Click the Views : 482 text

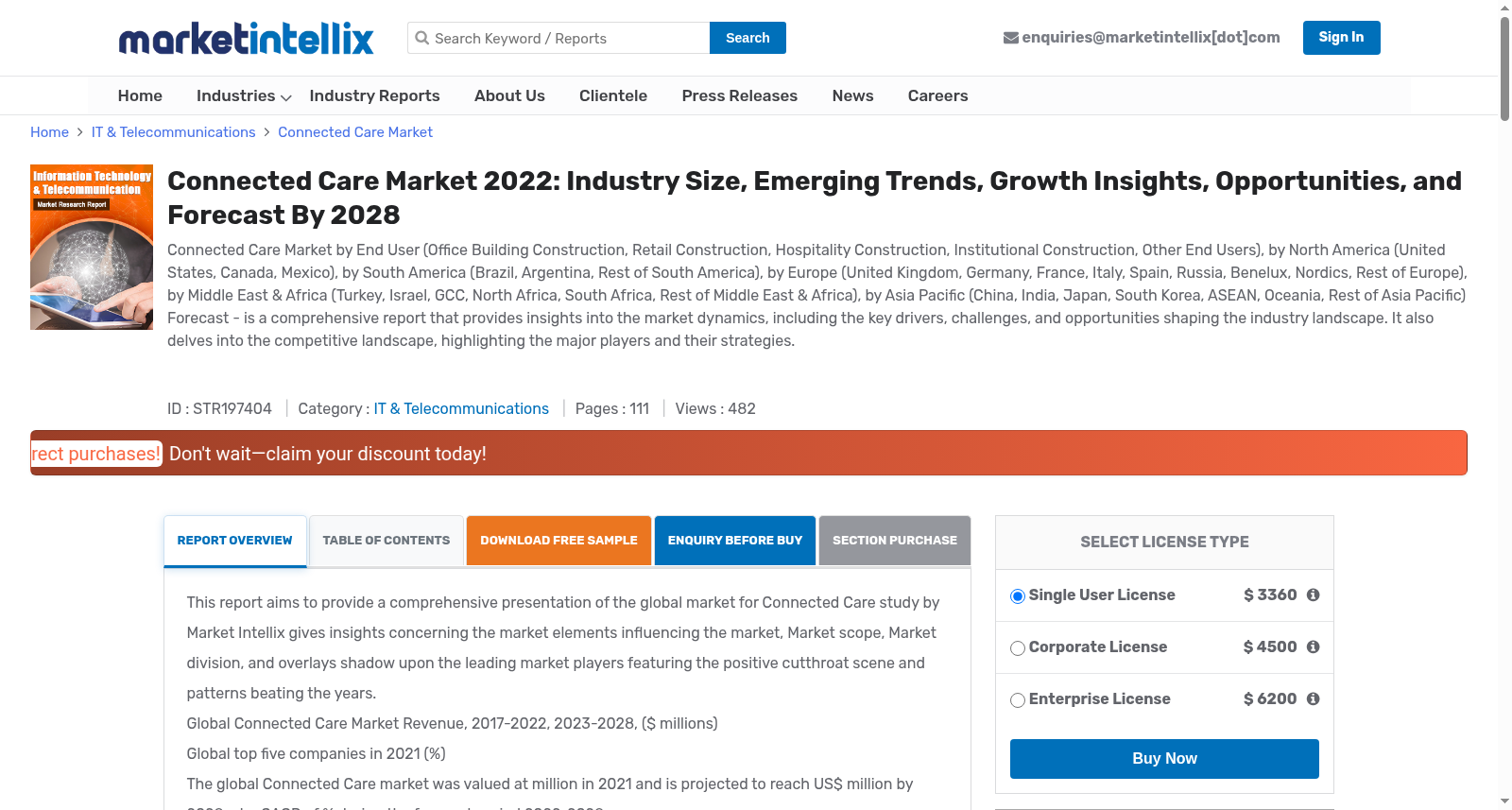tap(715, 408)
